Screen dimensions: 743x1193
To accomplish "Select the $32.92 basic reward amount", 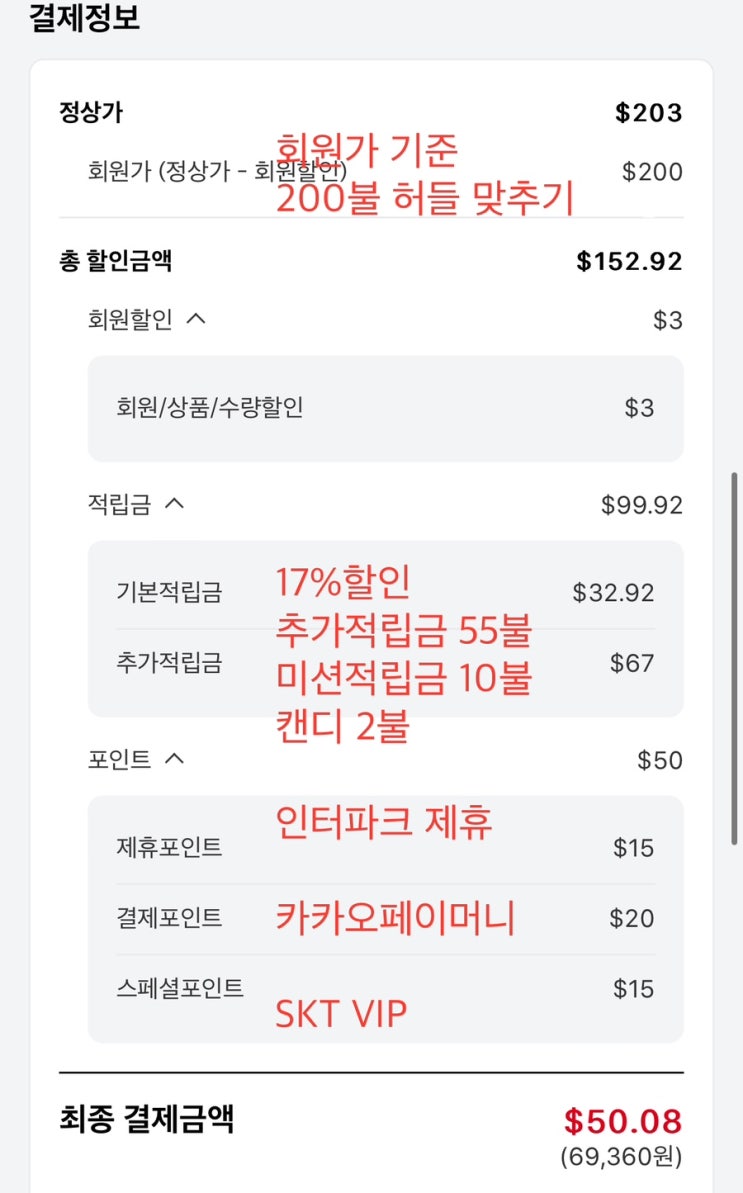I will (613, 592).
